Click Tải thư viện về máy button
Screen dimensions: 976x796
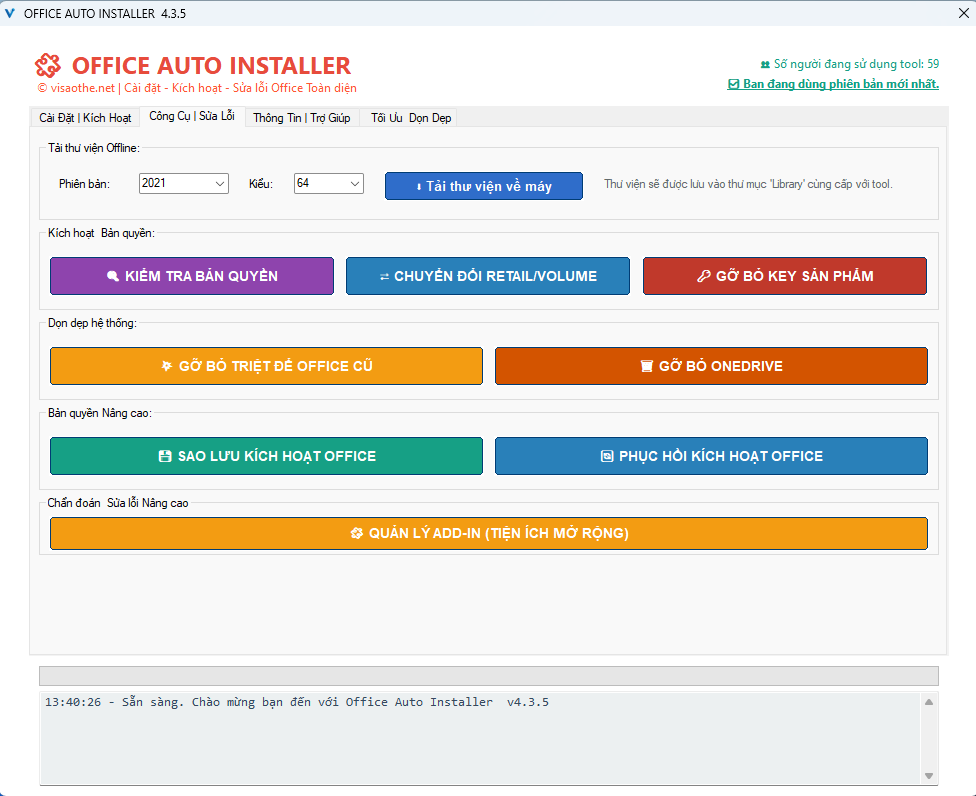484,186
